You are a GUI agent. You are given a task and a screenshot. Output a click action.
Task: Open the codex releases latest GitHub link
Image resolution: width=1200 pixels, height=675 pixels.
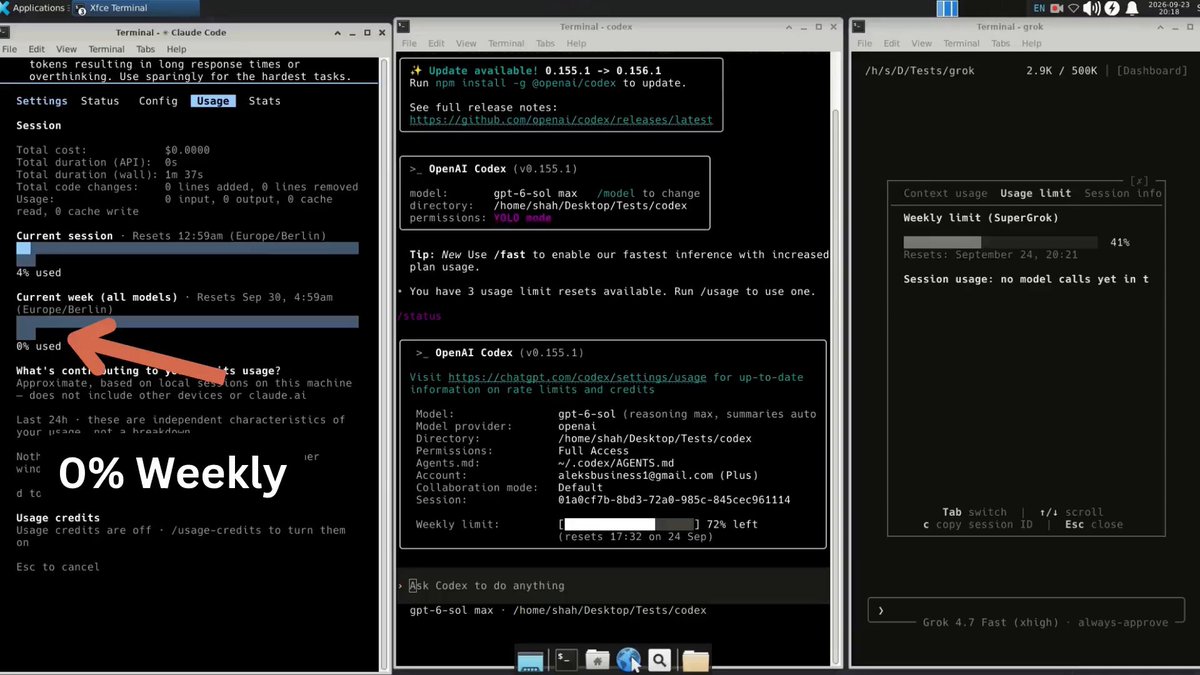(x=561, y=120)
